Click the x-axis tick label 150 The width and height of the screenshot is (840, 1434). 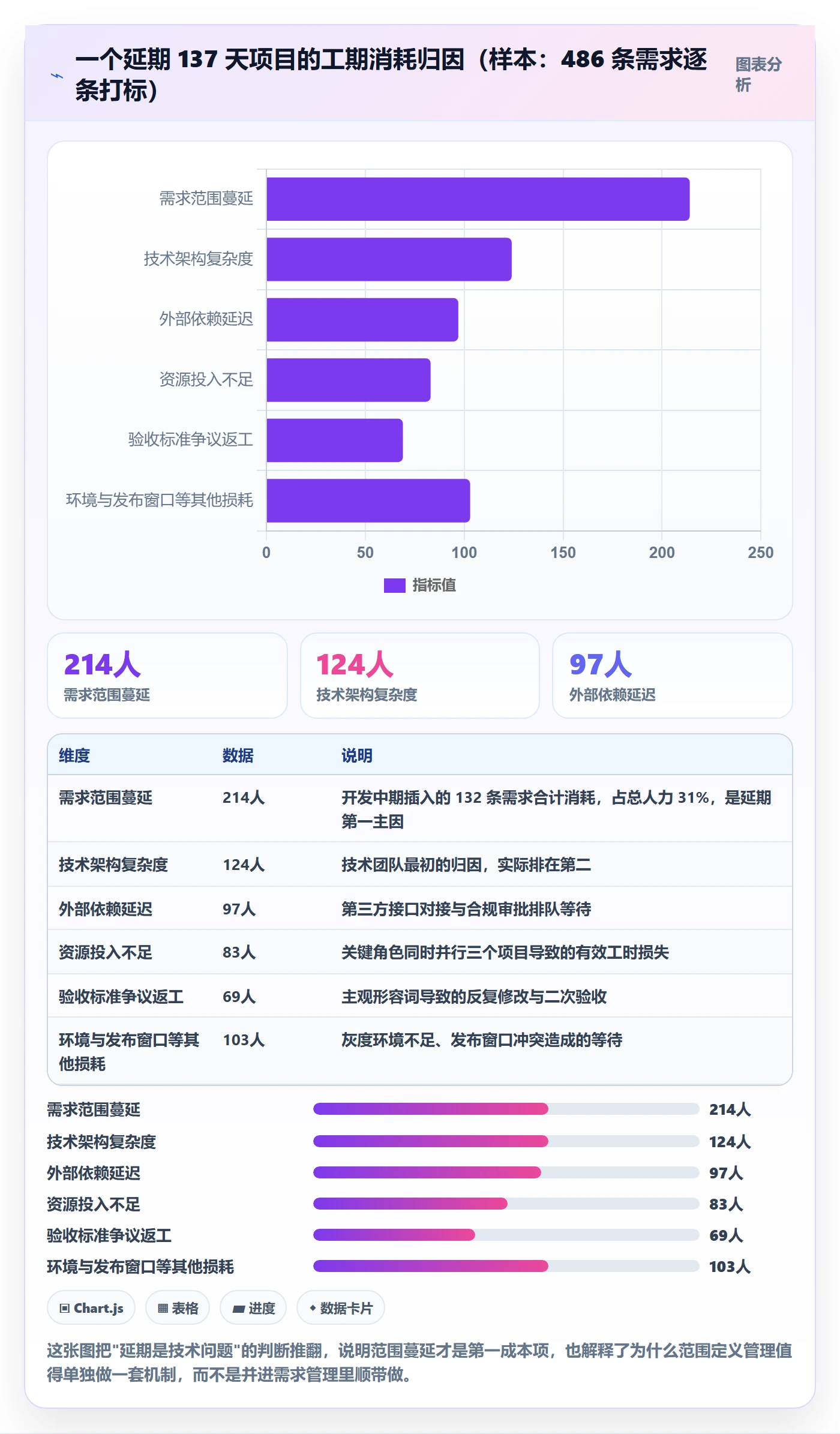tap(563, 553)
